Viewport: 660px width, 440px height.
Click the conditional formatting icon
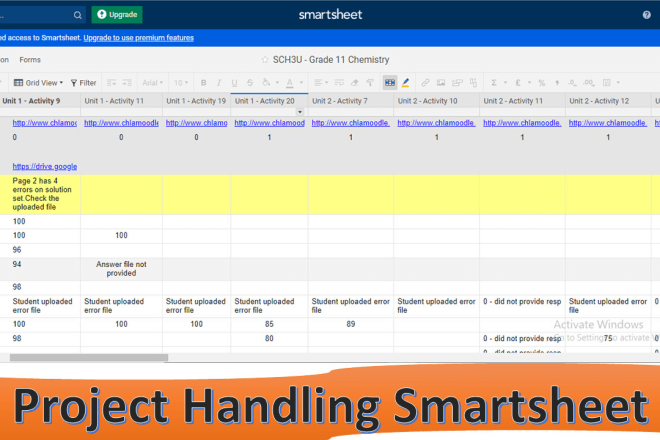pyautogui.click(x=390, y=83)
